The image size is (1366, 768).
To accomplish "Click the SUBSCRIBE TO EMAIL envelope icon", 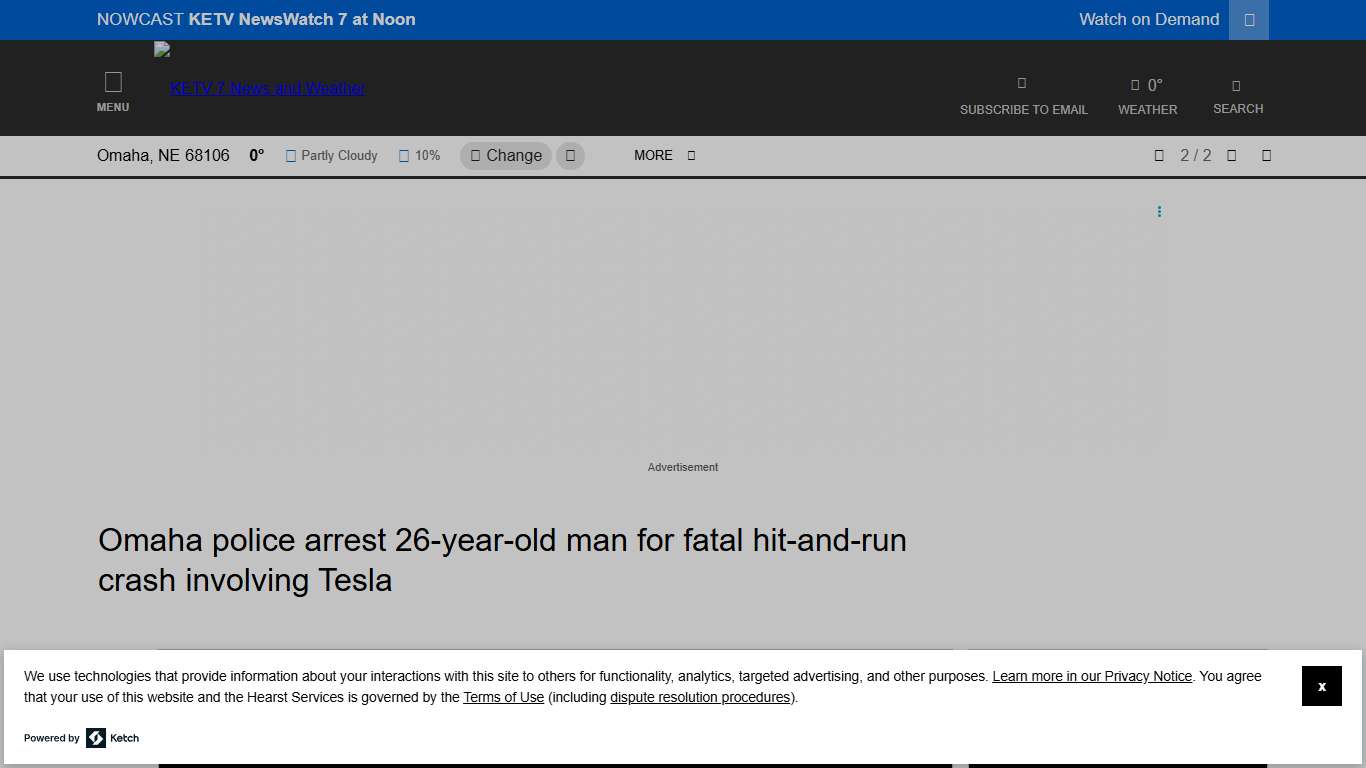I will coord(1021,84).
